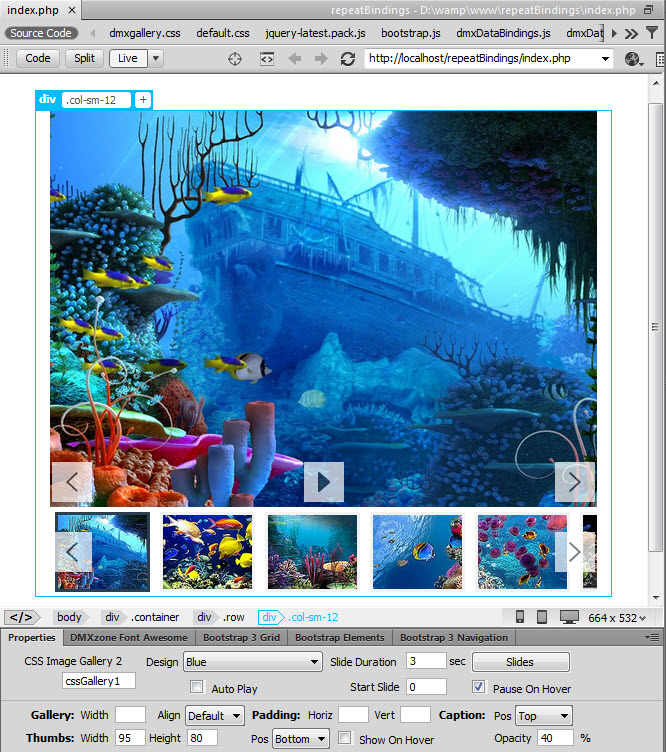Screen dimensions: 666x752
Task: Open default.css related file
Action: 223,33
